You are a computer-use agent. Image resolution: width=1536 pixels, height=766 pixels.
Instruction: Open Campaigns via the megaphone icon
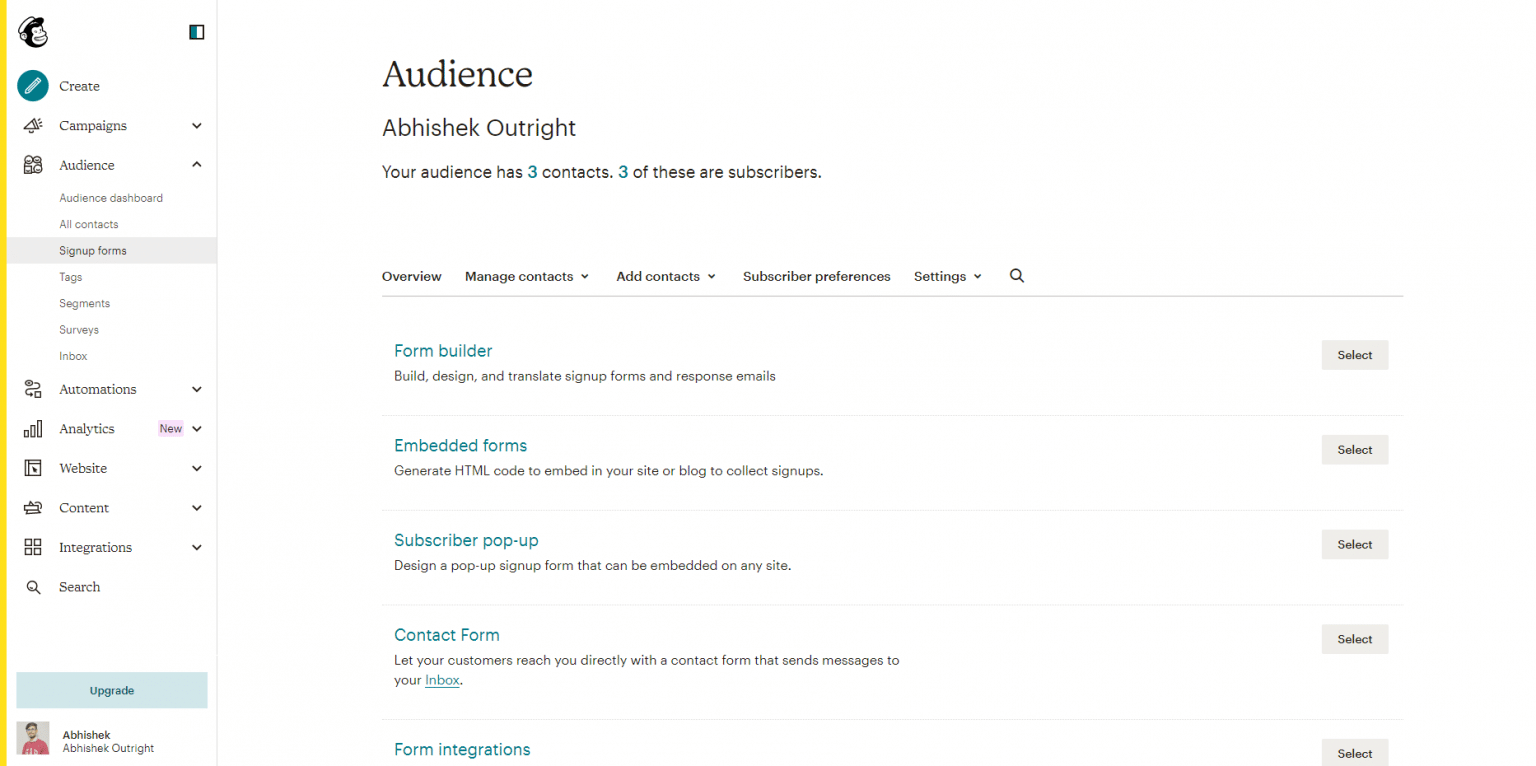pyautogui.click(x=33, y=125)
